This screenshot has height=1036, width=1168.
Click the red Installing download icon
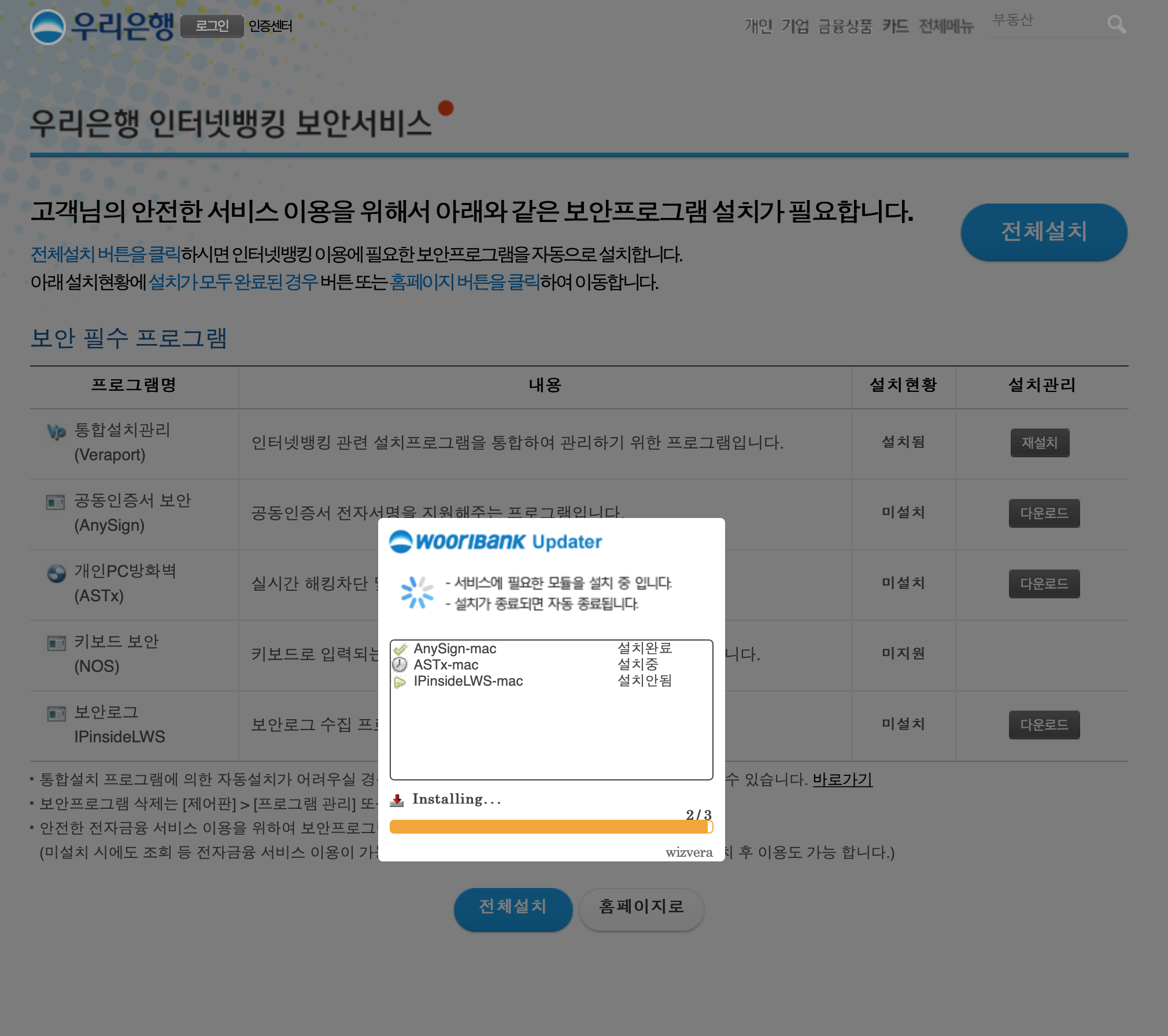tap(397, 800)
